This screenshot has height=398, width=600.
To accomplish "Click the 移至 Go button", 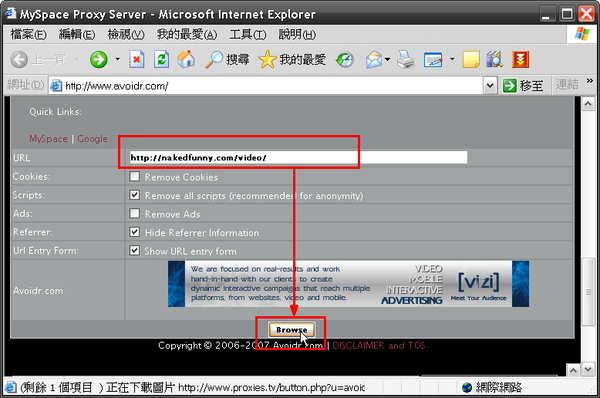I will [x=523, y=85].
